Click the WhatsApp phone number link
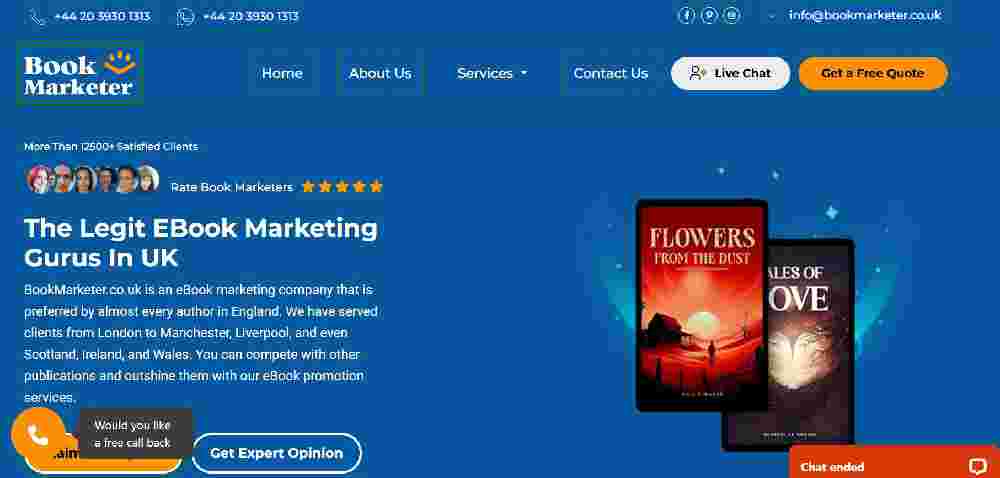Image resolution: width=1000 pixels, height=478 pixels. click(251, 17)
